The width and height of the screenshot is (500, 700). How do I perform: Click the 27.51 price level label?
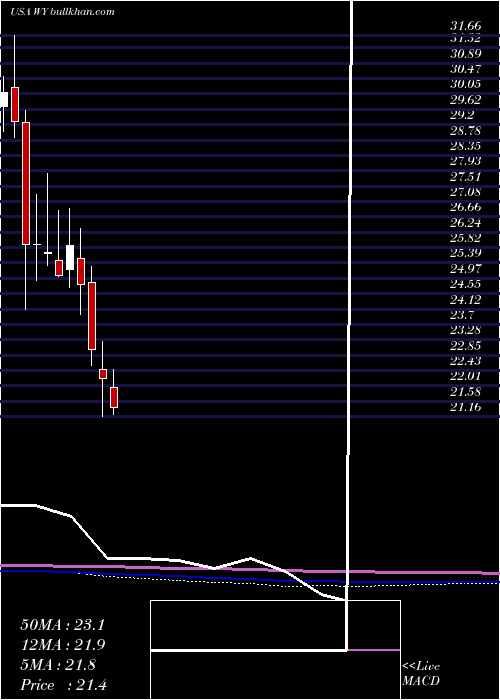tap(465, 177)
